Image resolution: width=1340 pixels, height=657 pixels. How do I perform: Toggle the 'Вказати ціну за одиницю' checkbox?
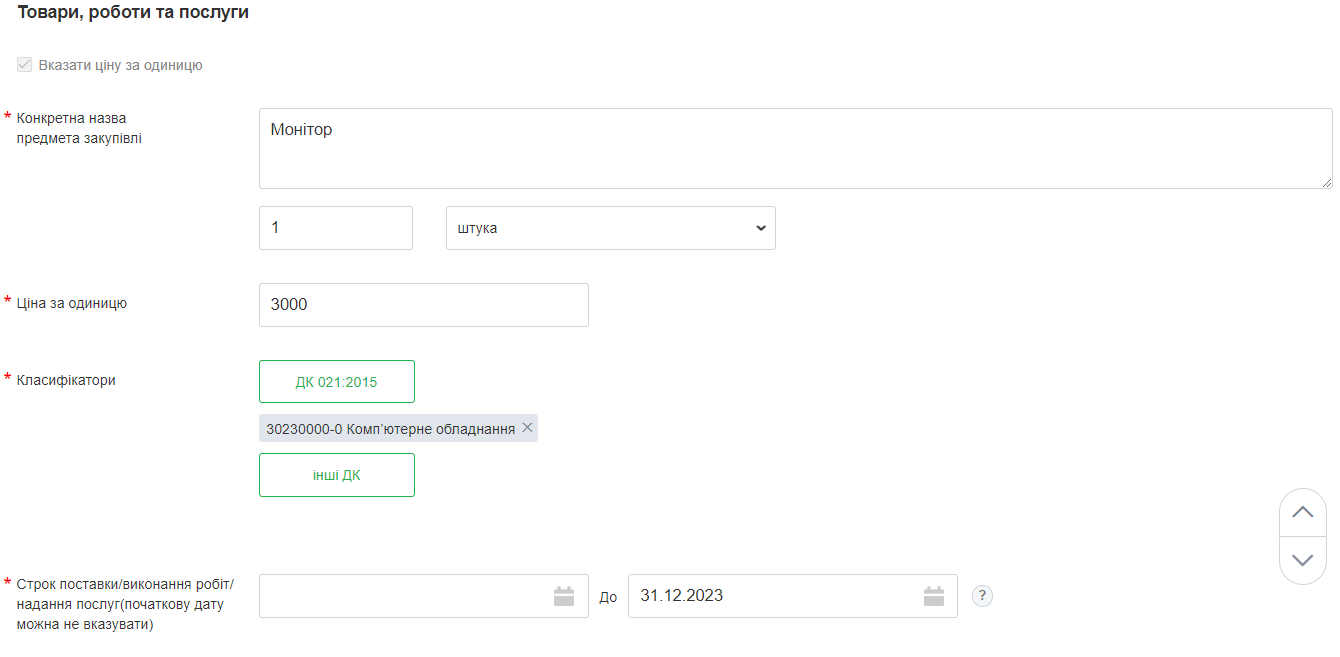(25, 65)
